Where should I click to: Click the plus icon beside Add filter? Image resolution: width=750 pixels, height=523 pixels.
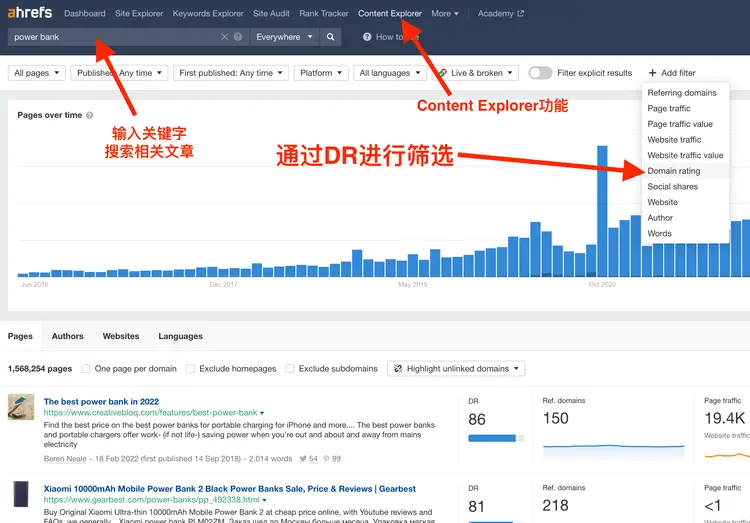point(653,73)
